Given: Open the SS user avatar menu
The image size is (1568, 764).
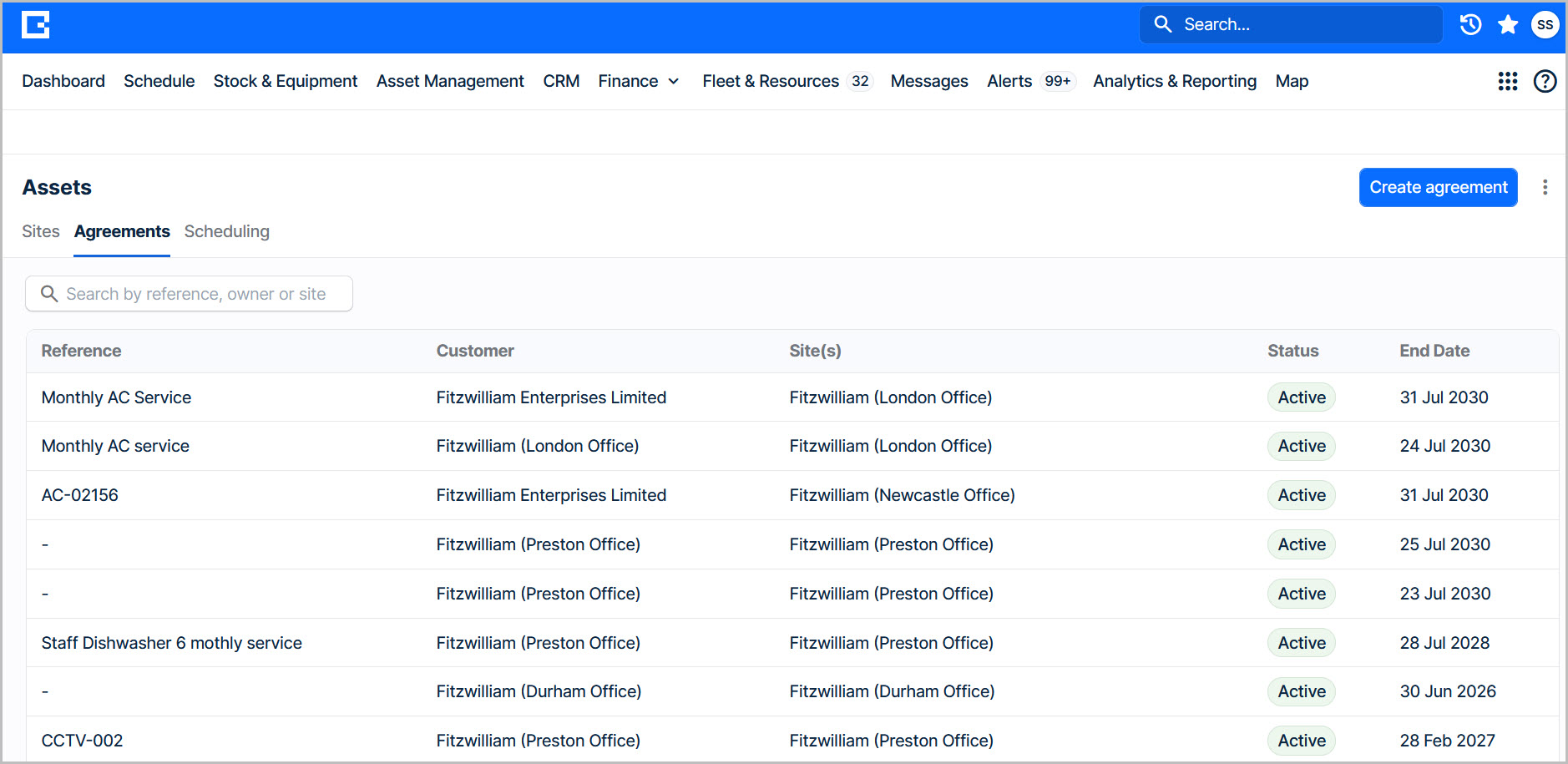Looking at the screenshot, I should [1545, 25].
